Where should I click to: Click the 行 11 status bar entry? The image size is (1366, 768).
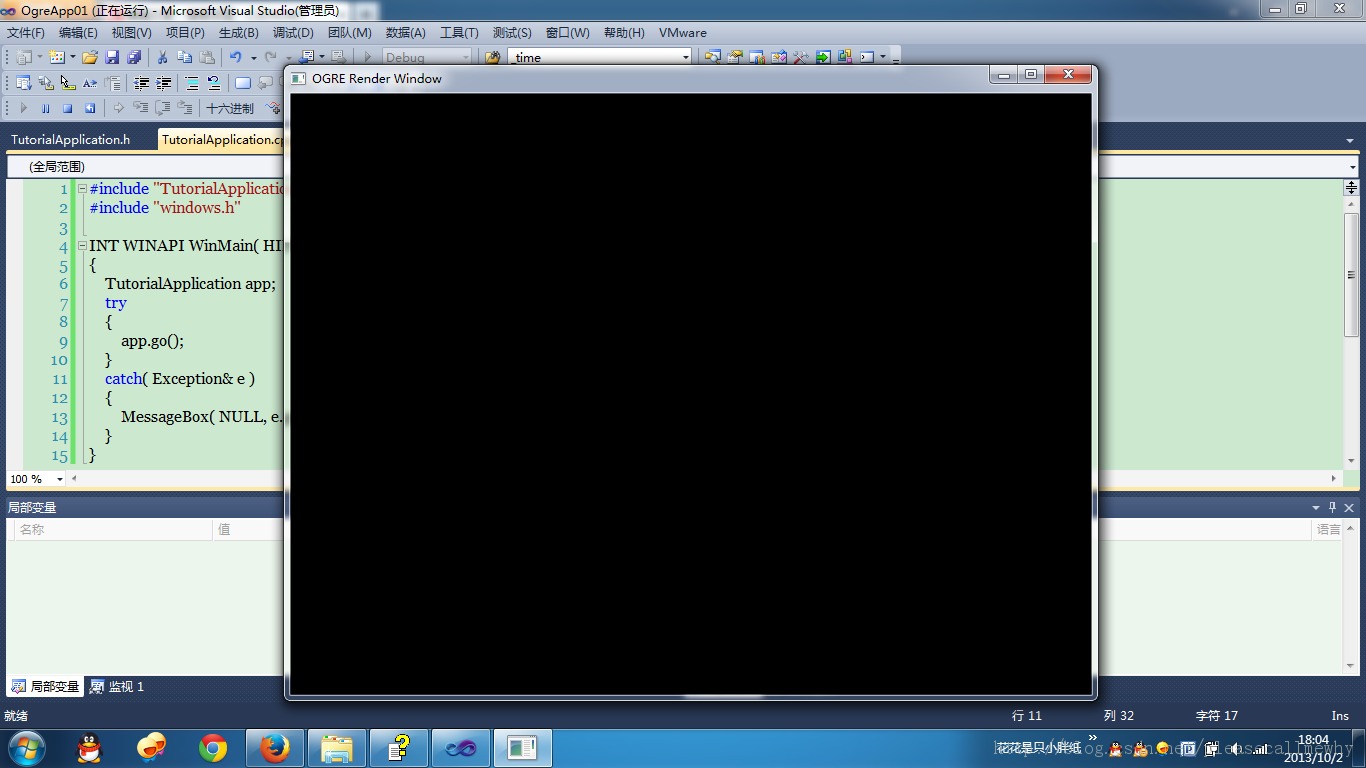(1027, 715)
